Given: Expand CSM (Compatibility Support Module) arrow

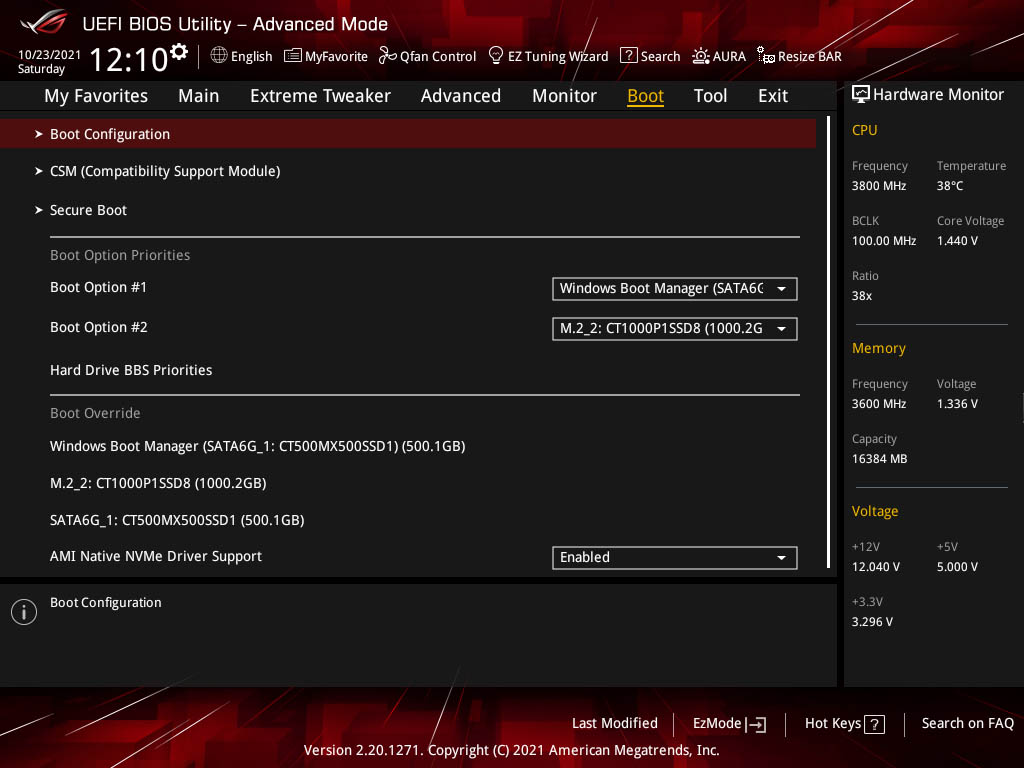Looking at the screenshot, I should pyautogui.click(x=39, y=171).
